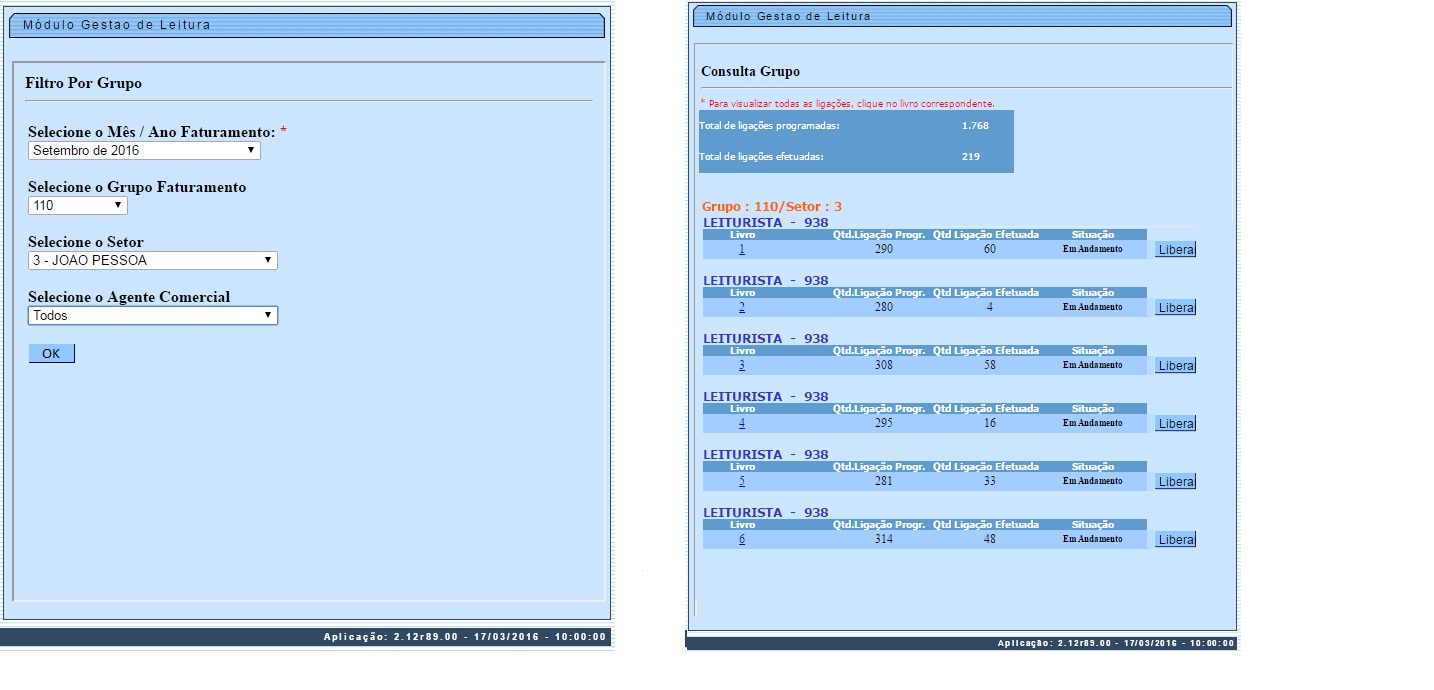Expand the Agente Comercial dropdown showing Todos
The height and width of the screenshot is (690, 1434).
tap(152, 316)
